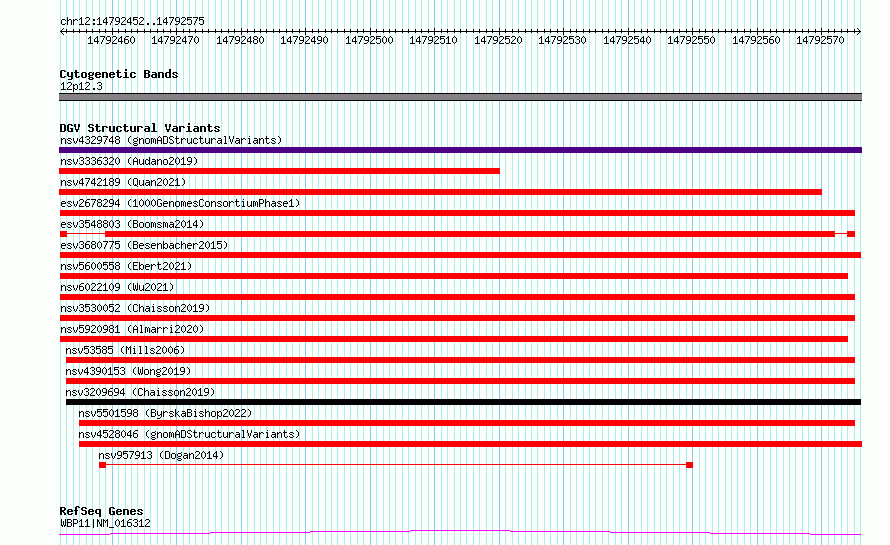Open the nsv53585 (Mills2006) label

[x=125, y=350]
